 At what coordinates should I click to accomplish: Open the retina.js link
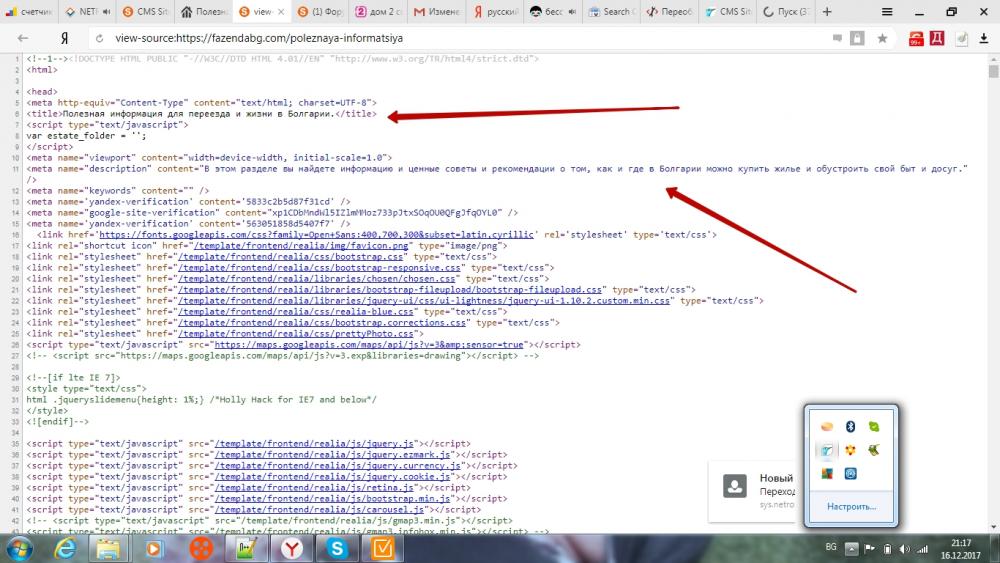click(314, 487)
